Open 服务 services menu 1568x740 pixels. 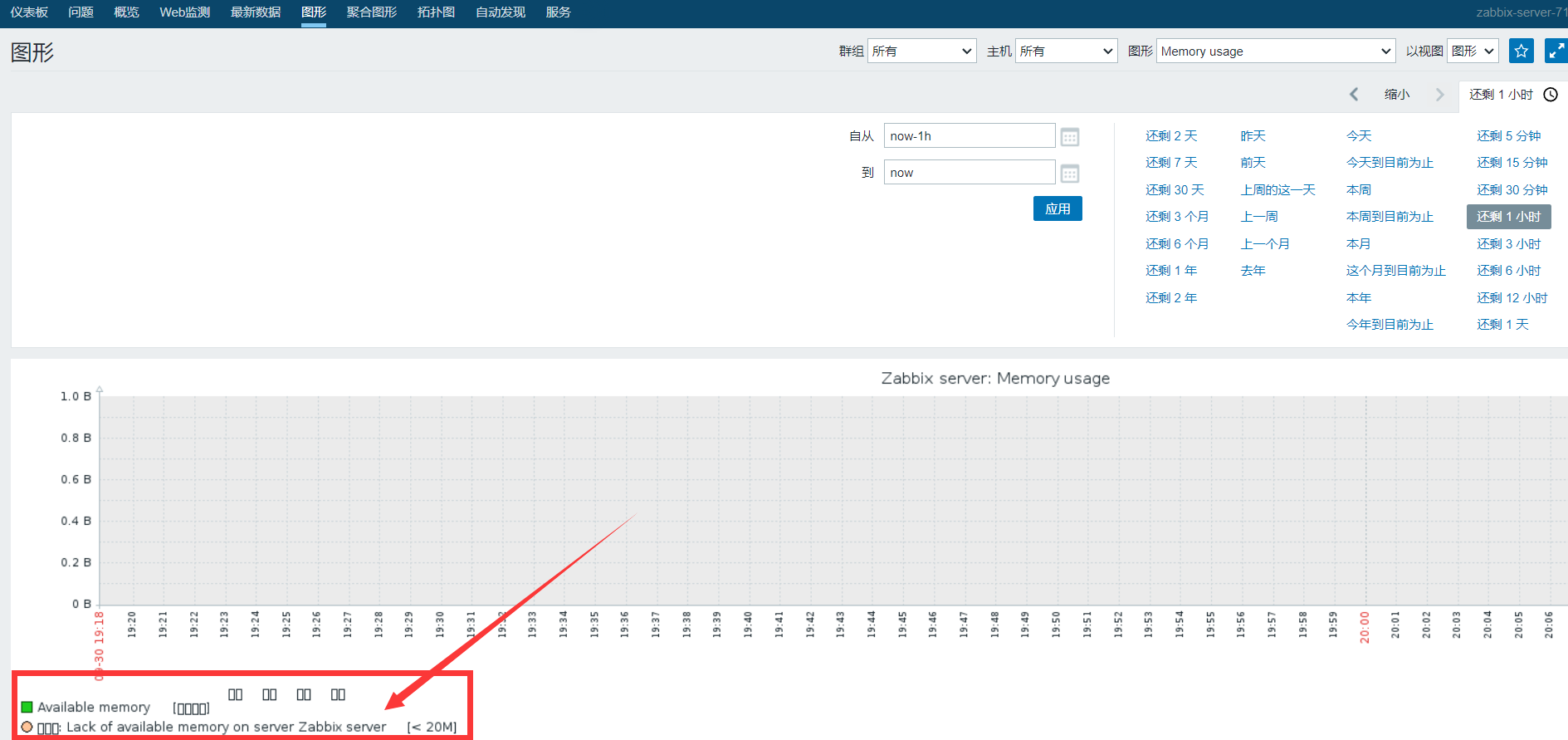point(558,12)
